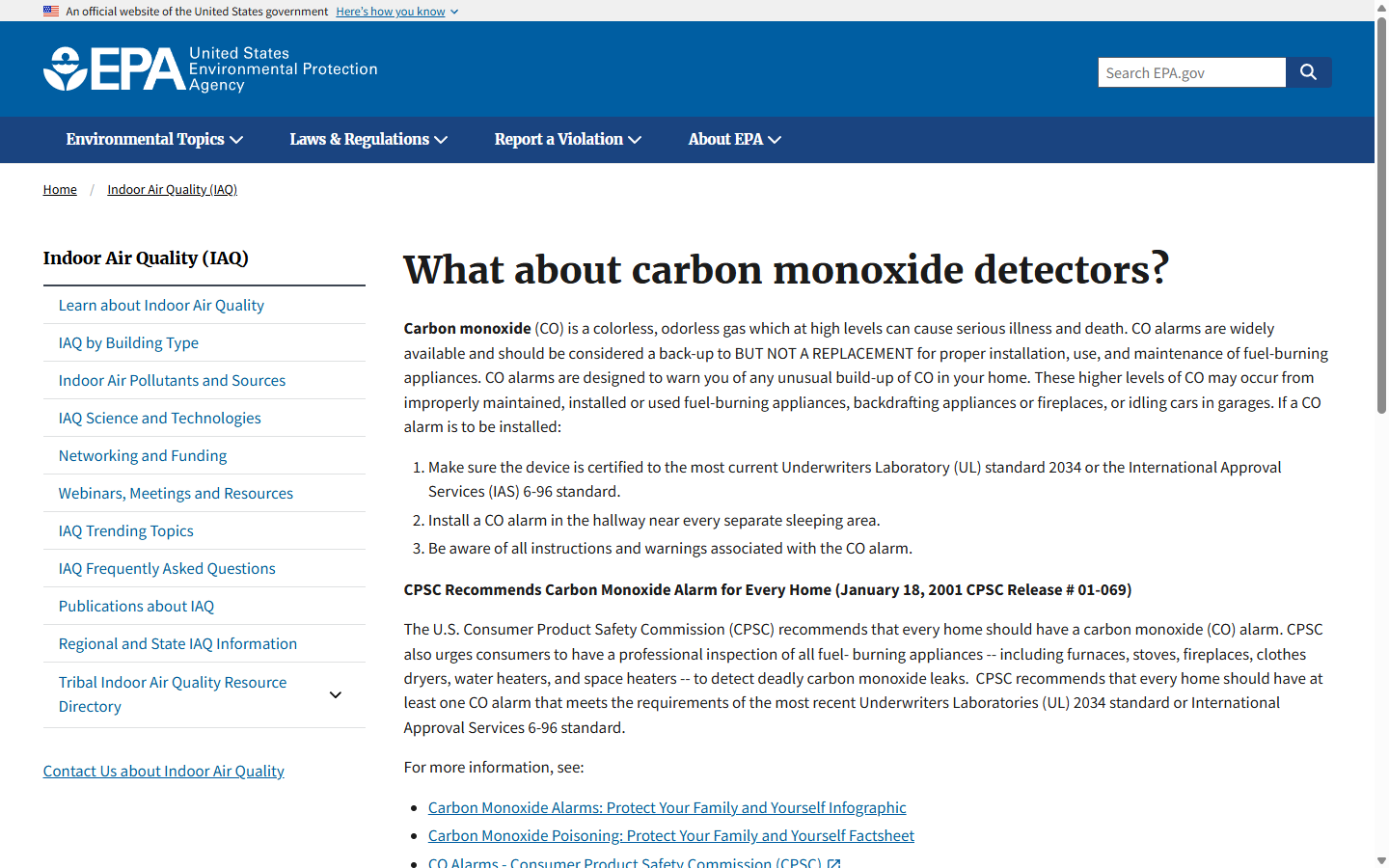Click Contact Us about Indoor Air Quality
Image resolution: width=1389 pixels, height=868 pixels.
tap(164, 771)
